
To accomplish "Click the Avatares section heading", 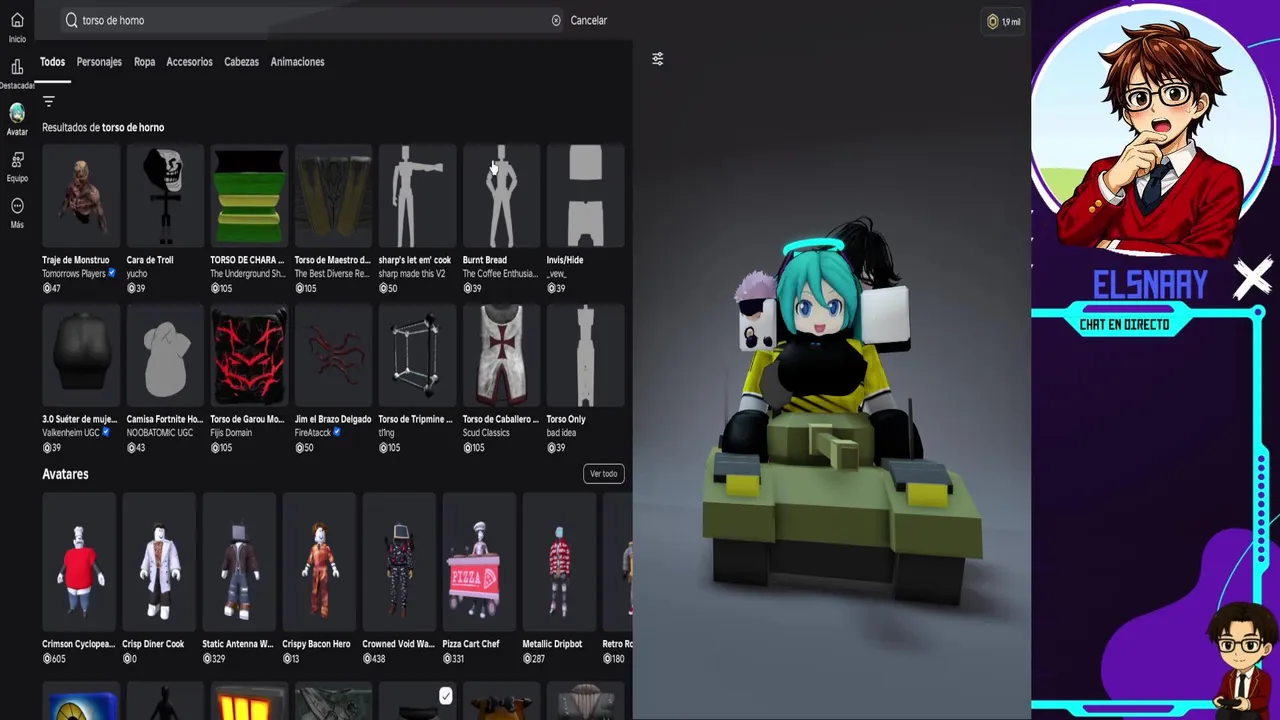I will (x=65, y=474).
